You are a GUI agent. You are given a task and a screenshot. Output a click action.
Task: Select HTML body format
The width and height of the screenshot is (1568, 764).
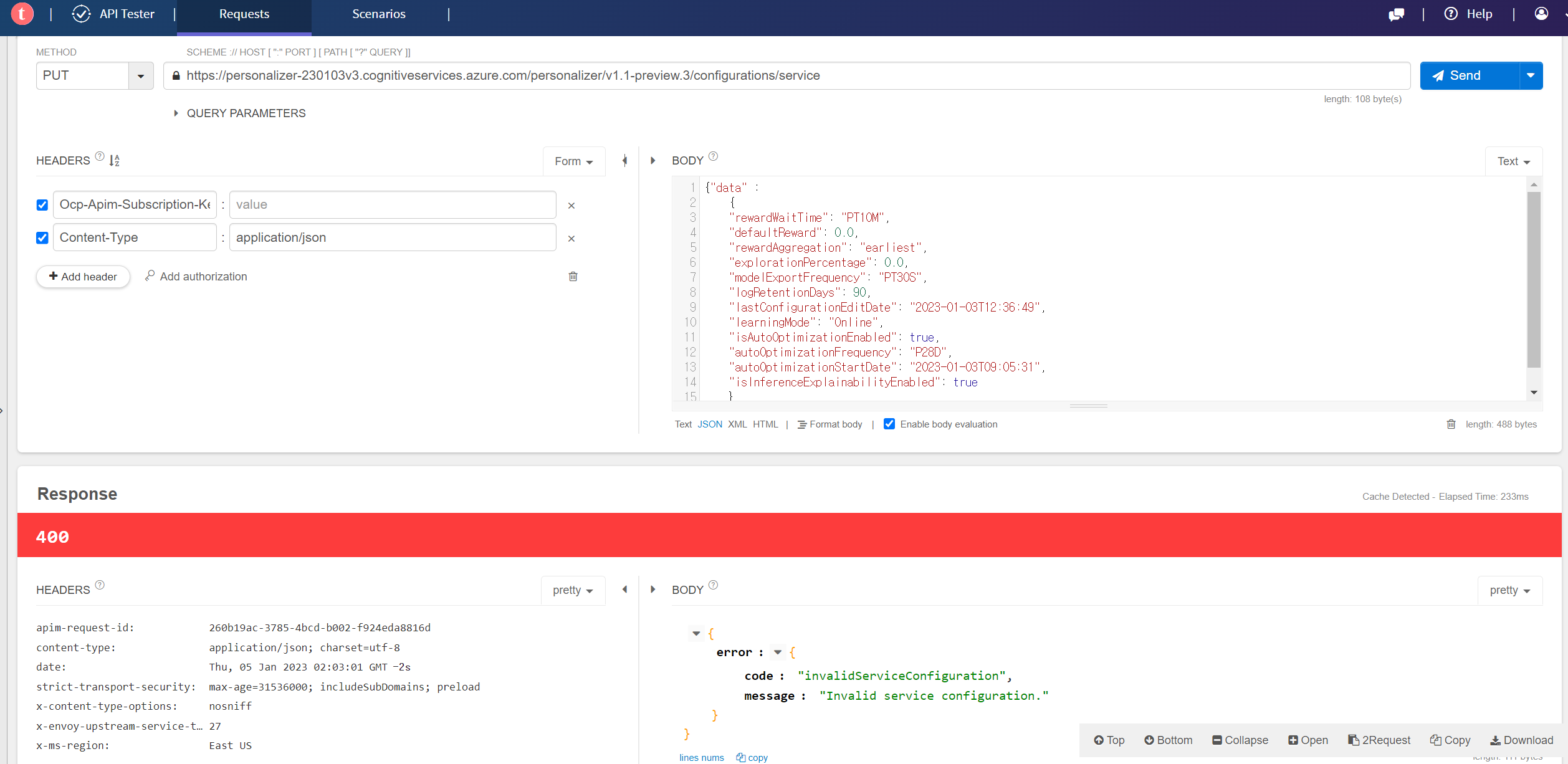pyautogui.click(x=765, y=424)
